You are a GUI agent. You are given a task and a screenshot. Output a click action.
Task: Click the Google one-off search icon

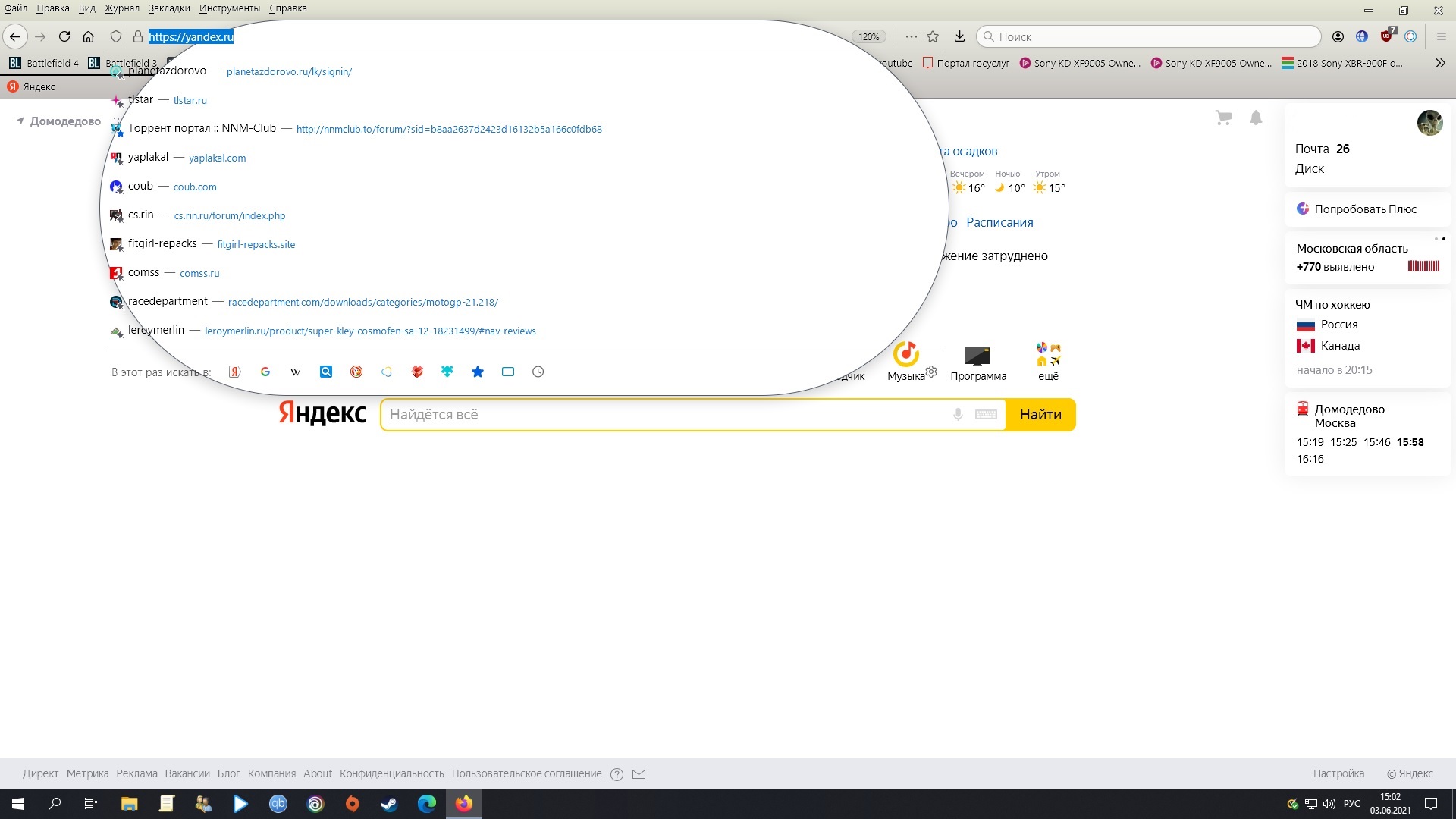click(x=265, y=372)
